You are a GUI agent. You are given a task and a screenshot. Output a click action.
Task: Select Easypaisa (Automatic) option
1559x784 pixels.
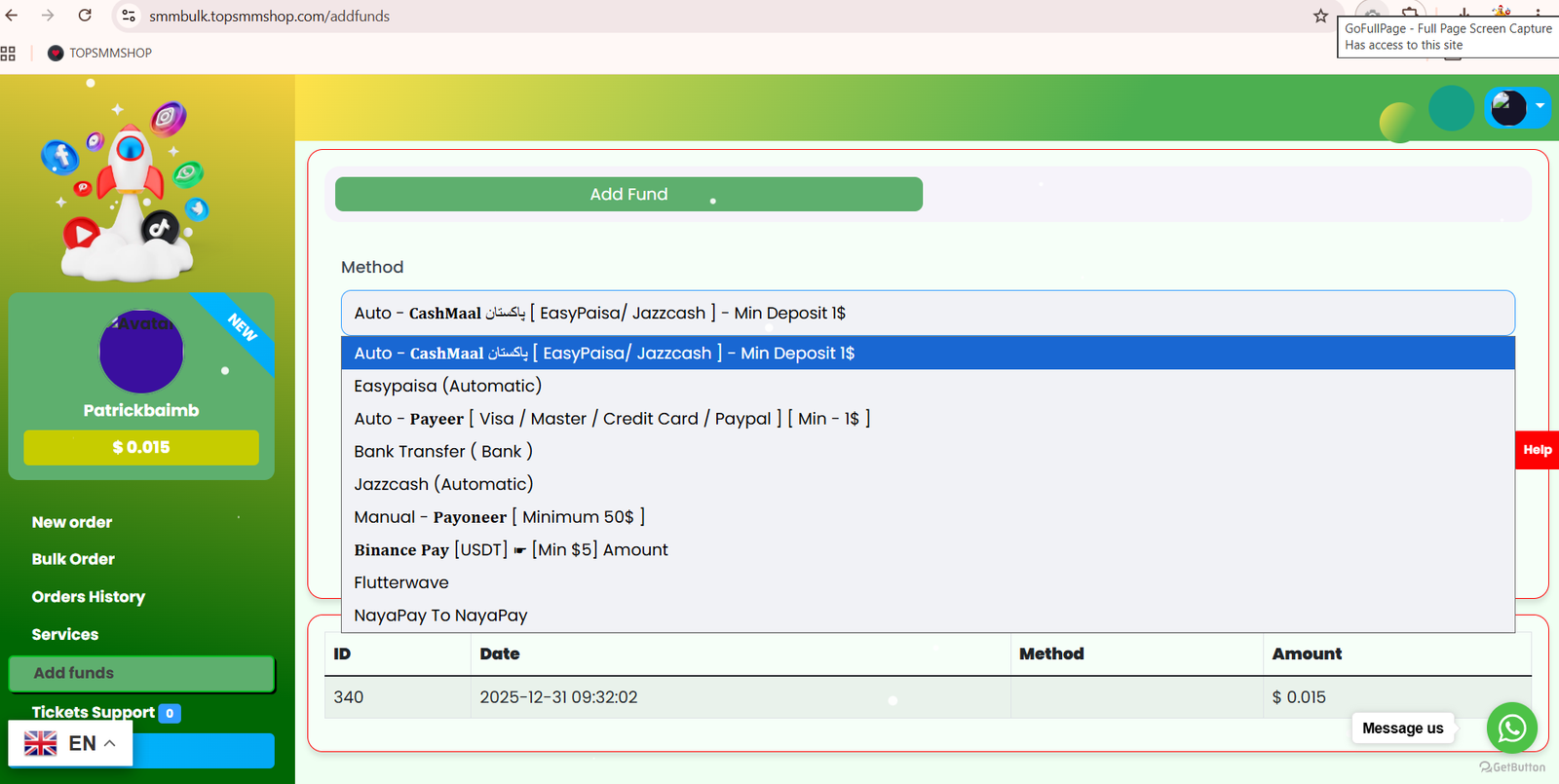click(x=928, y=386)
